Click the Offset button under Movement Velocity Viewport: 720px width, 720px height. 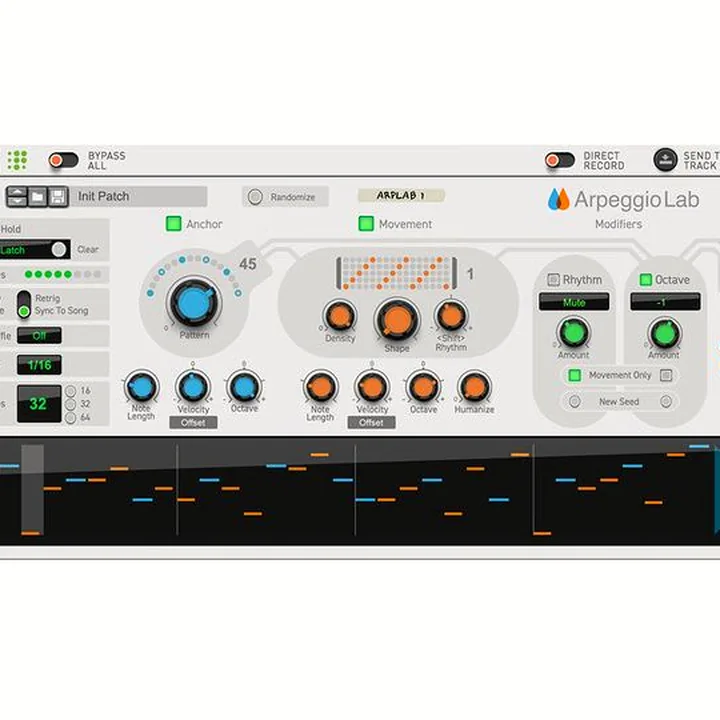tap(371, 422)
